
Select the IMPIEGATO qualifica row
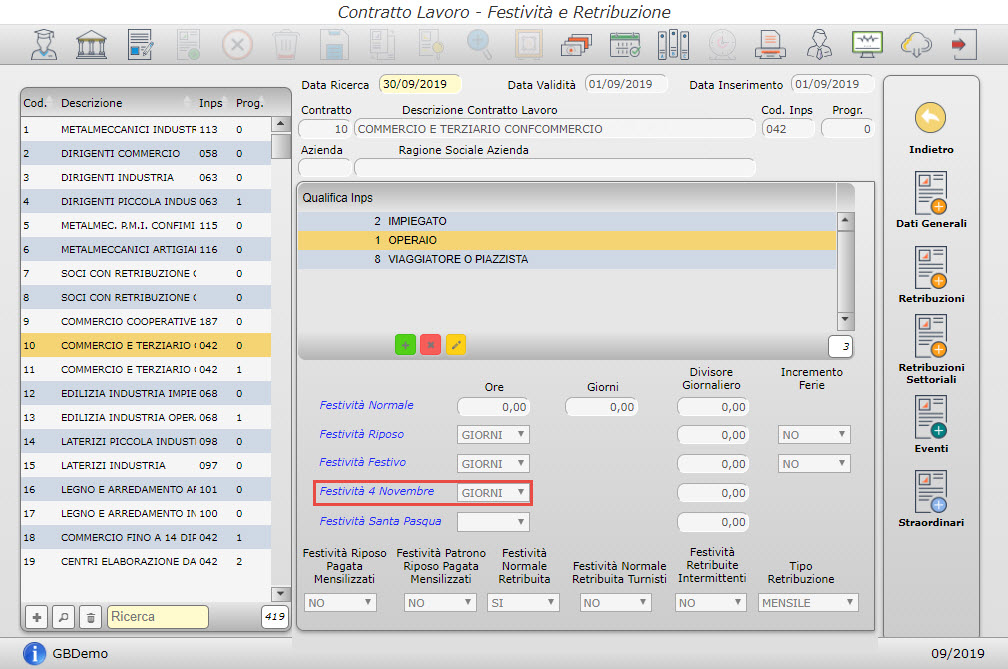point(567,221)
